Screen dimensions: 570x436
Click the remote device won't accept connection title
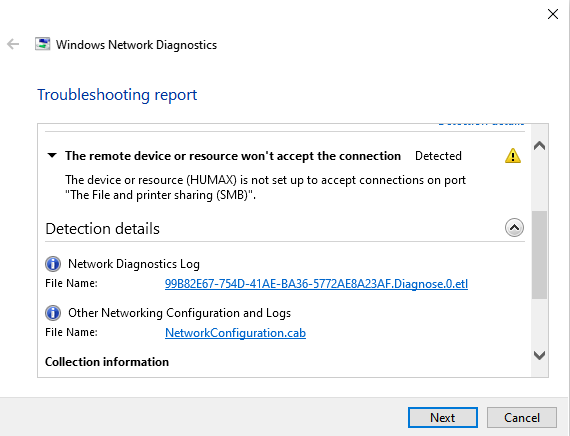(x=233, y=156)
